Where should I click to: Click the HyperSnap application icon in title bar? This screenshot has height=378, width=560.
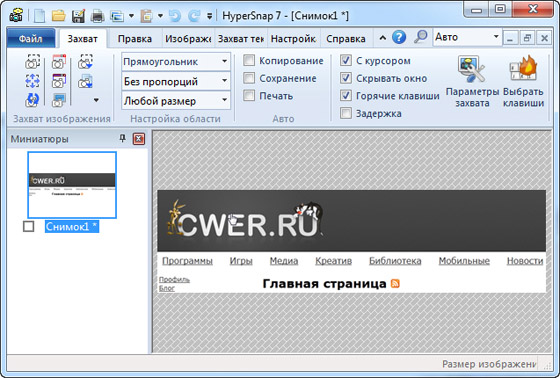click(16, 15)
